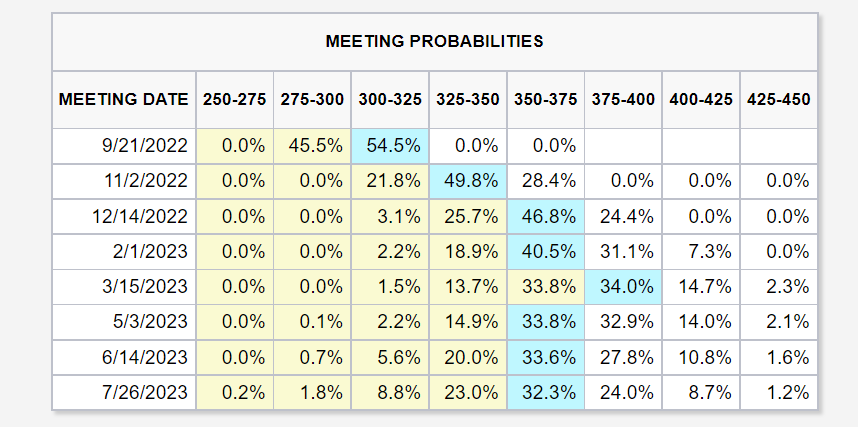Click the 5/3/2023 meeting date cell

tap(124, 321)
